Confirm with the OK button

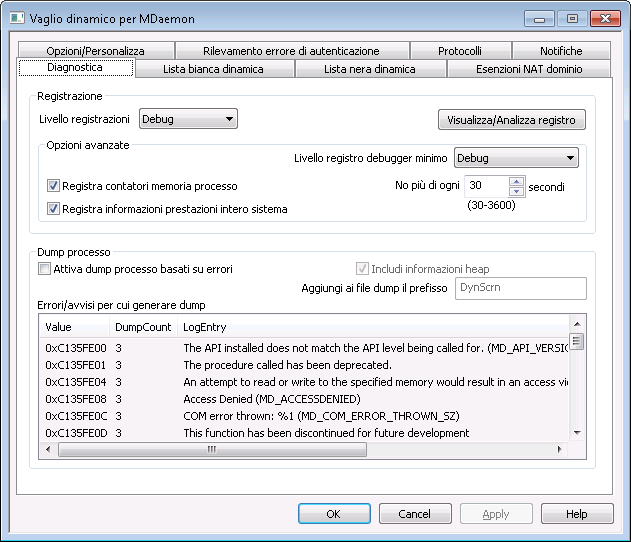pos(334,514)
